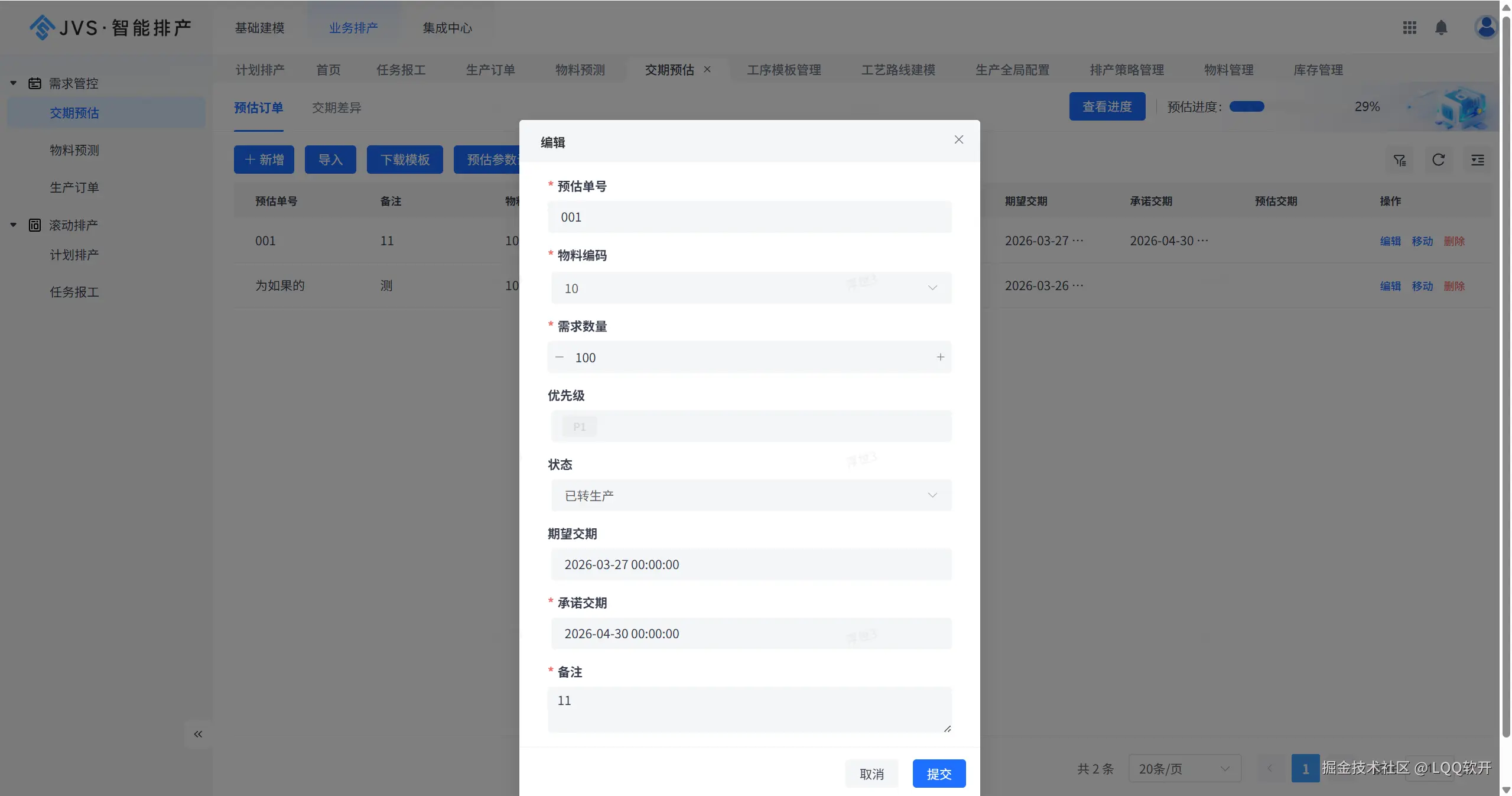Click the 备注 text area
Image resolution: width=1512 pixels, height=796 pixels.
[x=749, y=709]
